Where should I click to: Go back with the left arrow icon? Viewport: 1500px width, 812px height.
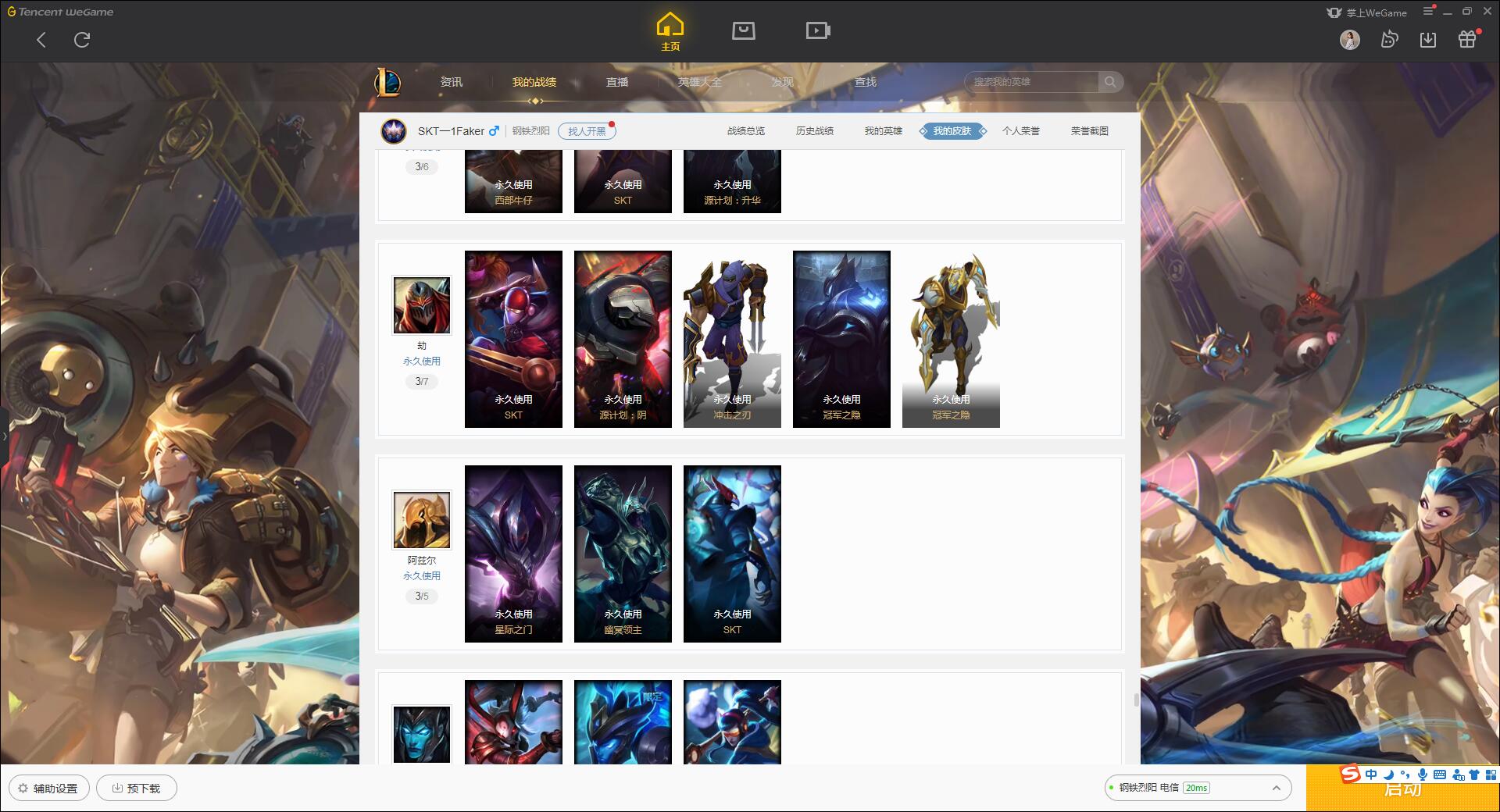[x=41, y=40]
